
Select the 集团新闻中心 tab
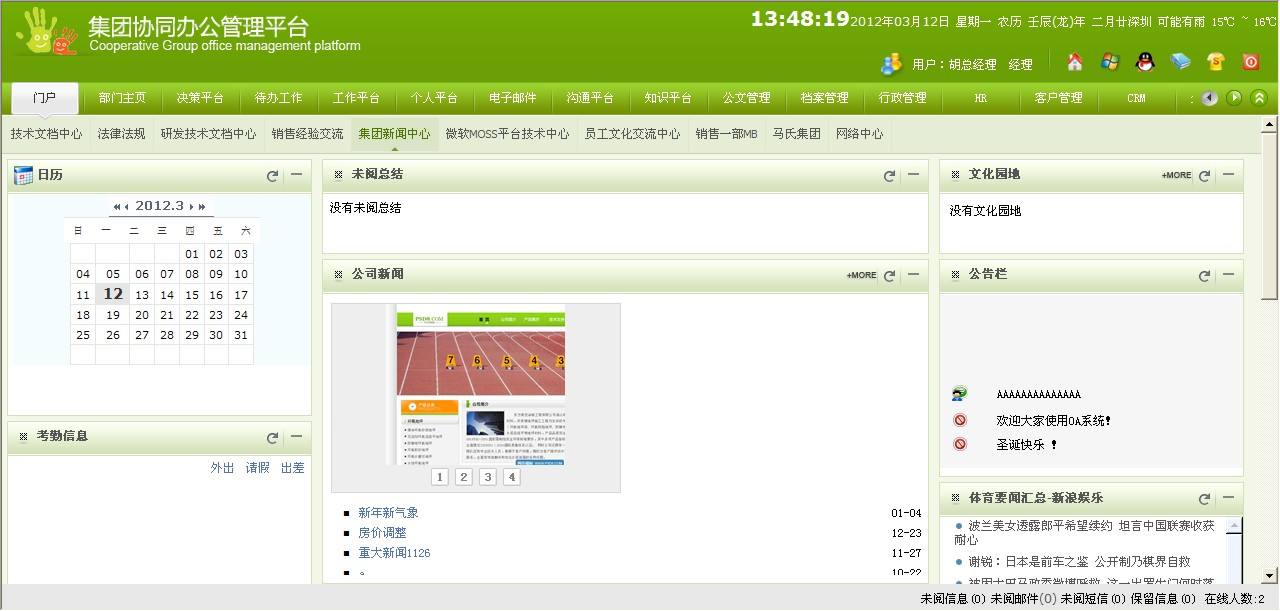pos(394,134)
